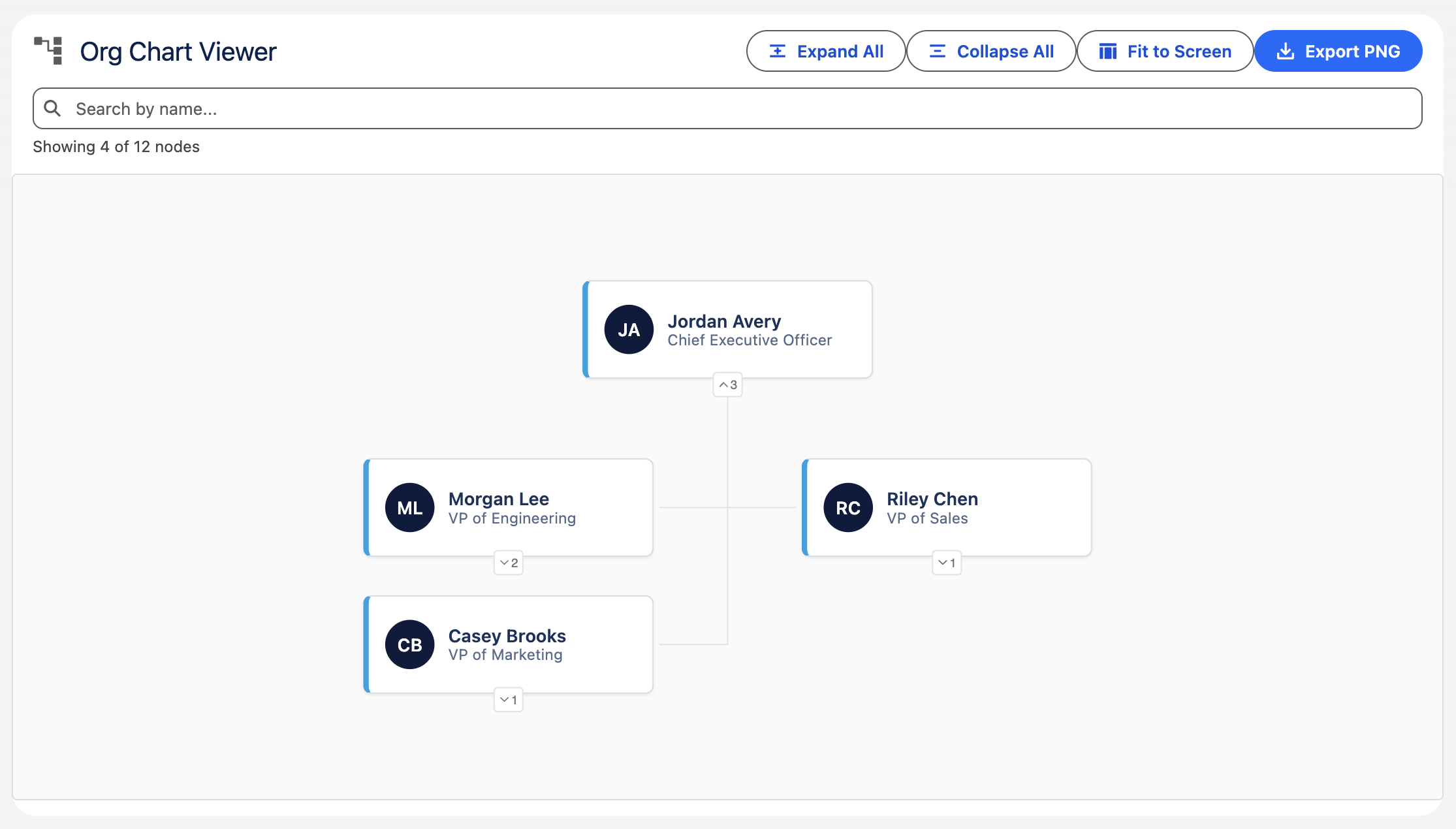
Task: Collapse Jordan Avery's 3 reports
Action: point(727,385)
